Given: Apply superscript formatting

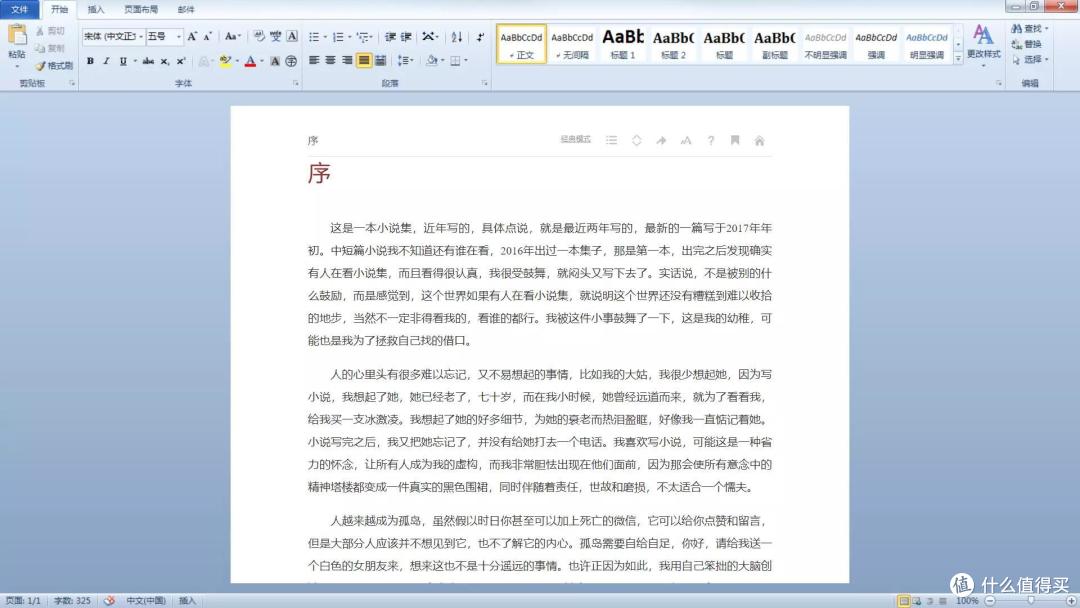Looking at the screenshot, I should click(181, 61).
